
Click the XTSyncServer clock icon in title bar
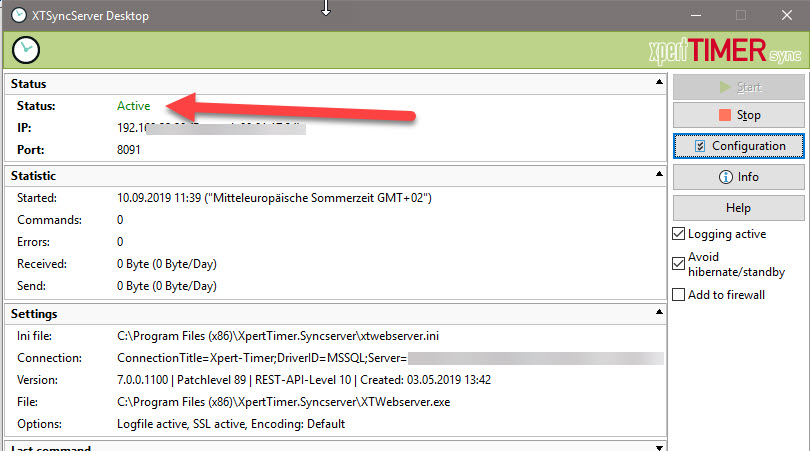coord(19,15)
